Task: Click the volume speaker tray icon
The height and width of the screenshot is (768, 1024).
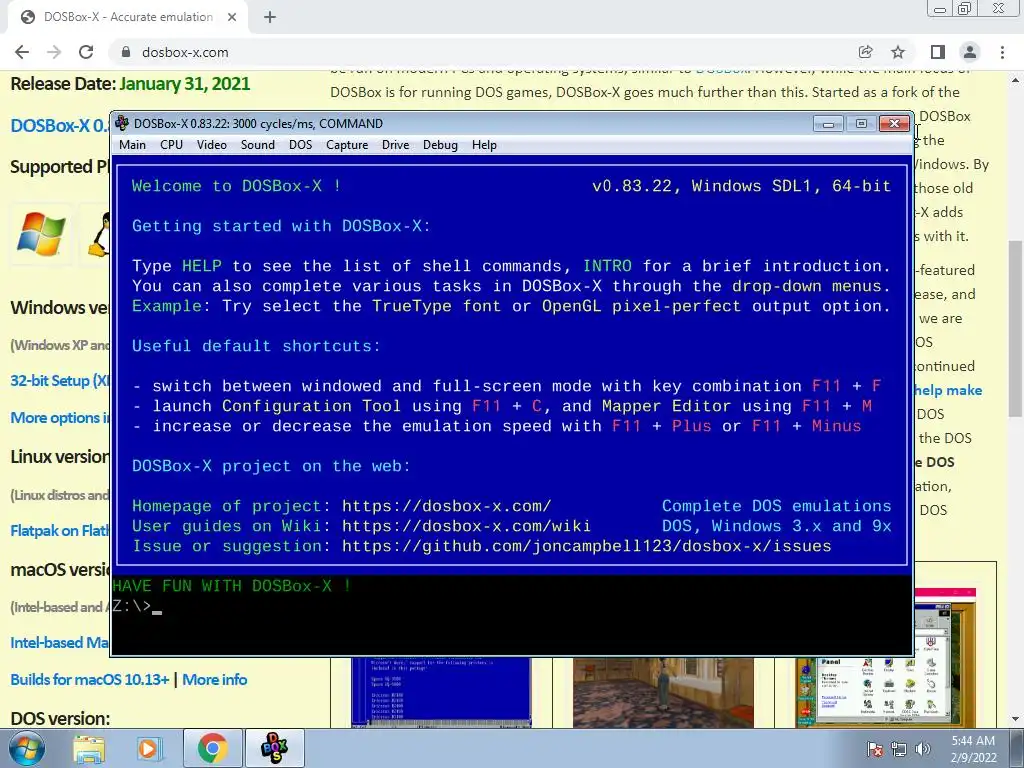Action: (x=923, y=749)
